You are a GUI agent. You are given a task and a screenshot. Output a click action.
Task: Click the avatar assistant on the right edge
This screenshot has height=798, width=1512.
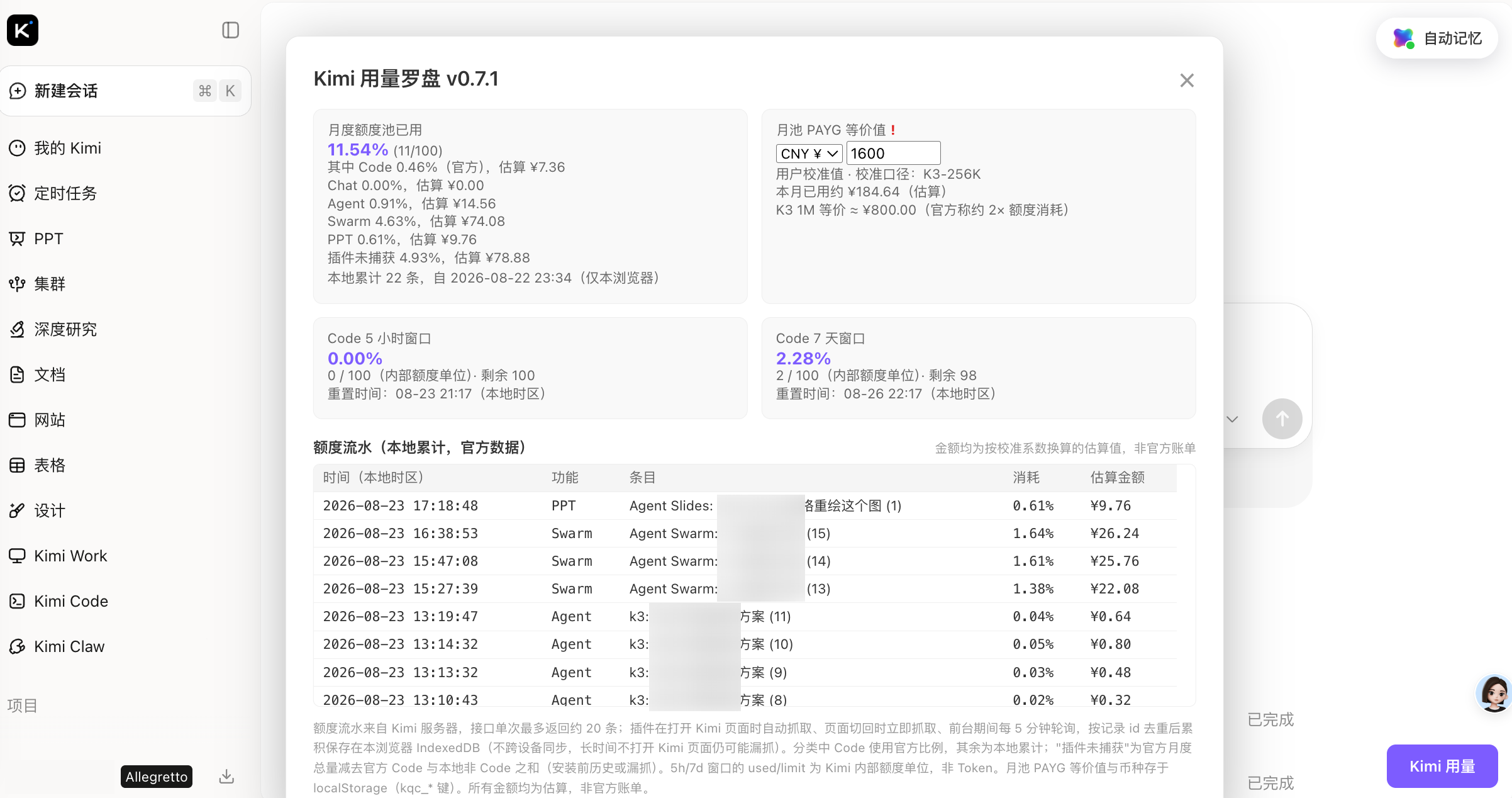coord(1494,693)
